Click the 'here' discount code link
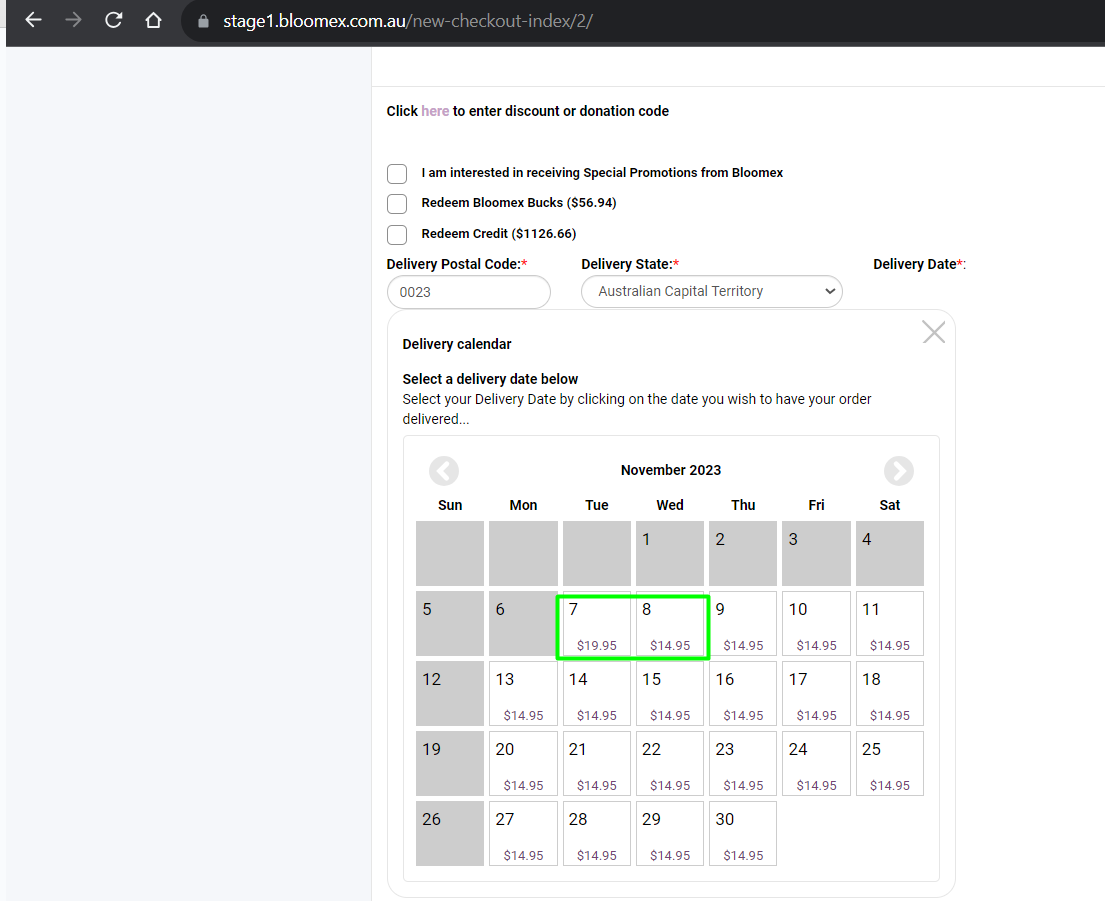The height and width of the screenshot is (901, 1105). 435,111
